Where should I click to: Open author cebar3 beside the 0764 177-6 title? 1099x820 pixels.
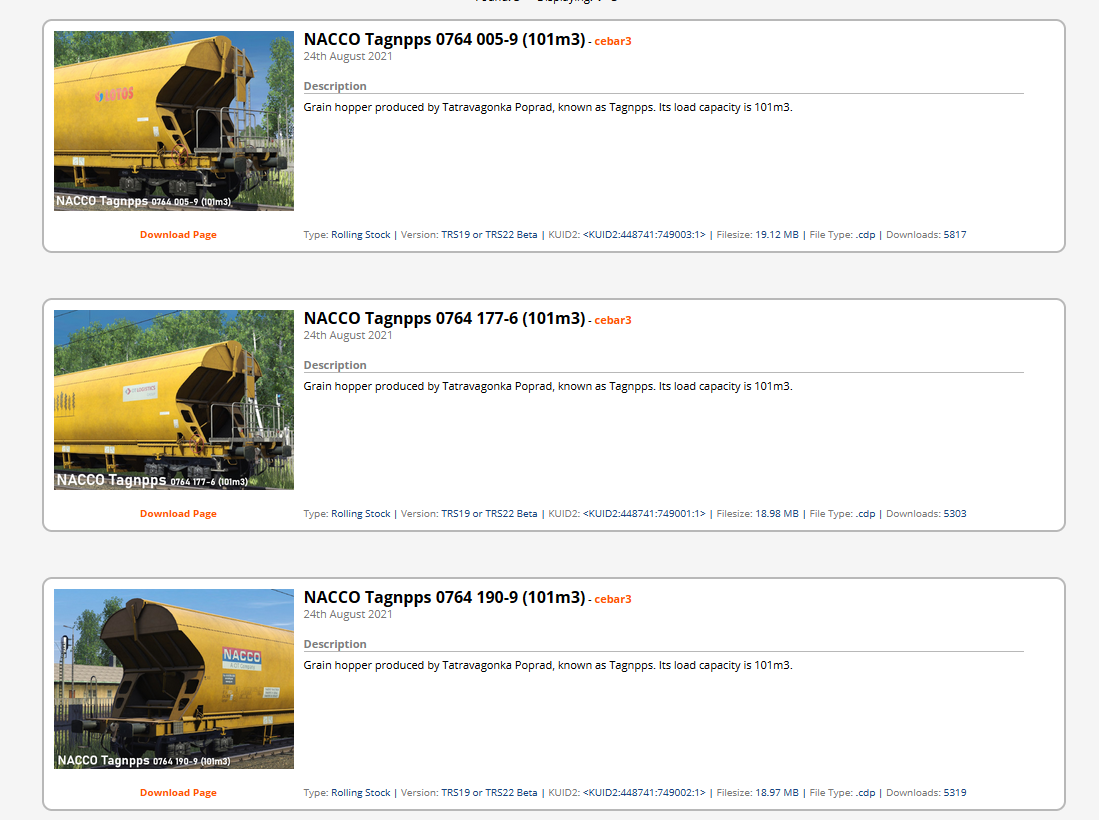613,320
